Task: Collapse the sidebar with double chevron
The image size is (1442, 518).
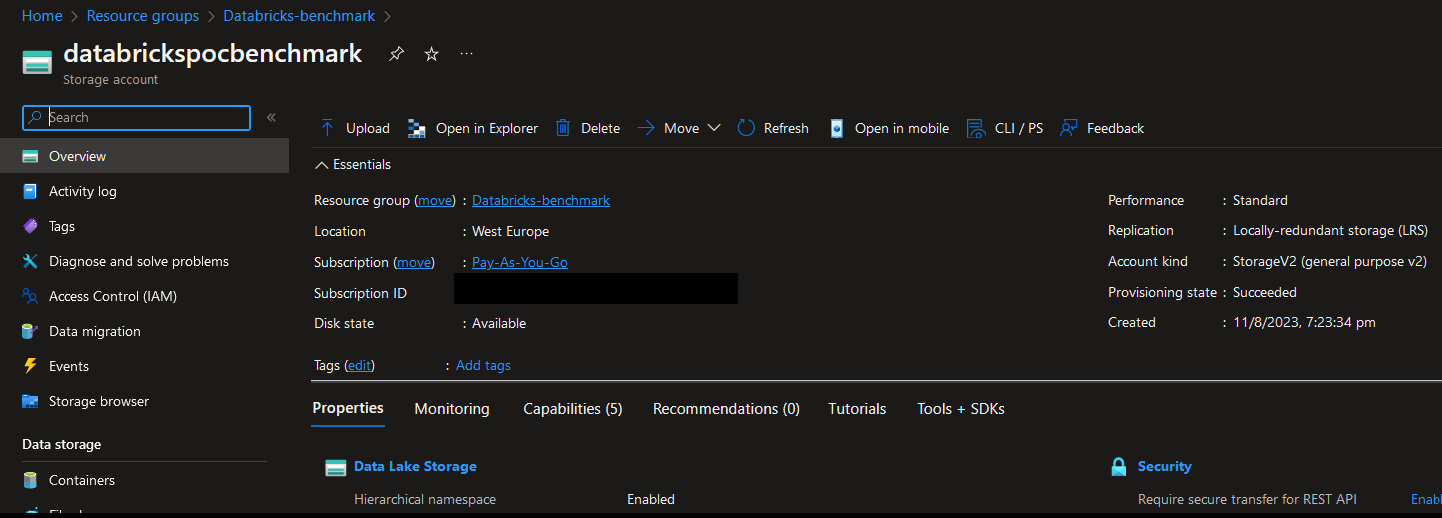Action: click(271, 117)
